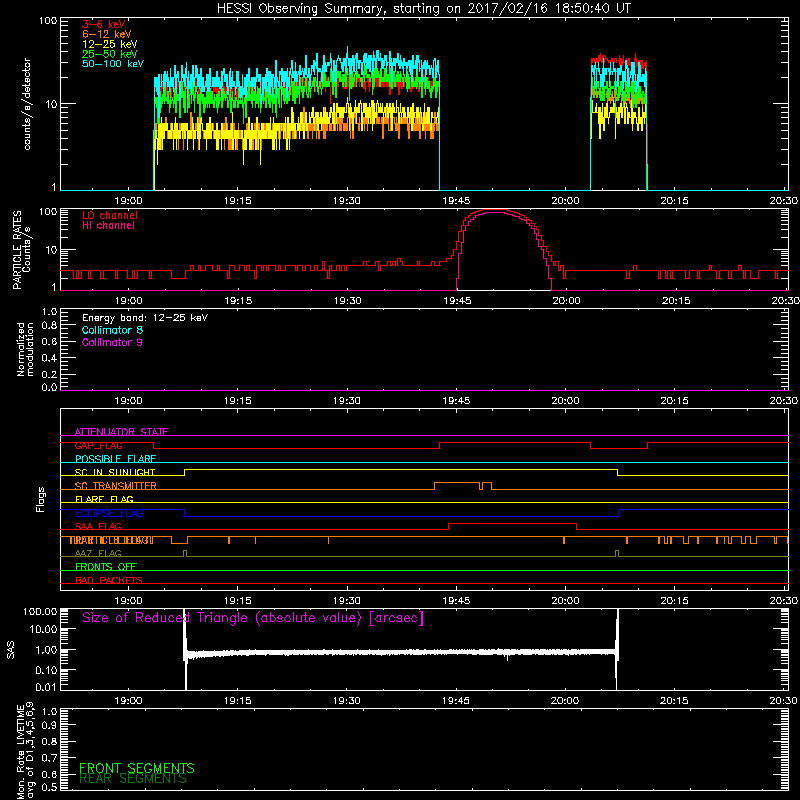The image size is (800, 800).
Task: Click the PARTICLE RATES Counts/s axis label
Action: click(21, 250)
